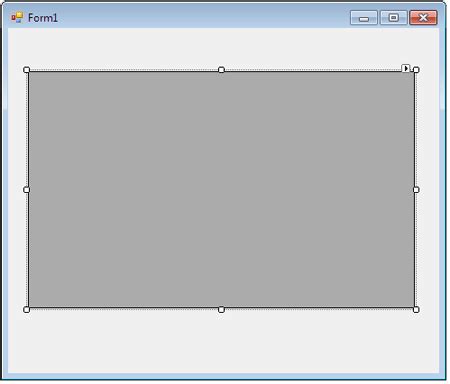Select the gray DataGridView control surface
Image resolution: width=450 pixels, height=384 pixels.
(x=221, y=189)
